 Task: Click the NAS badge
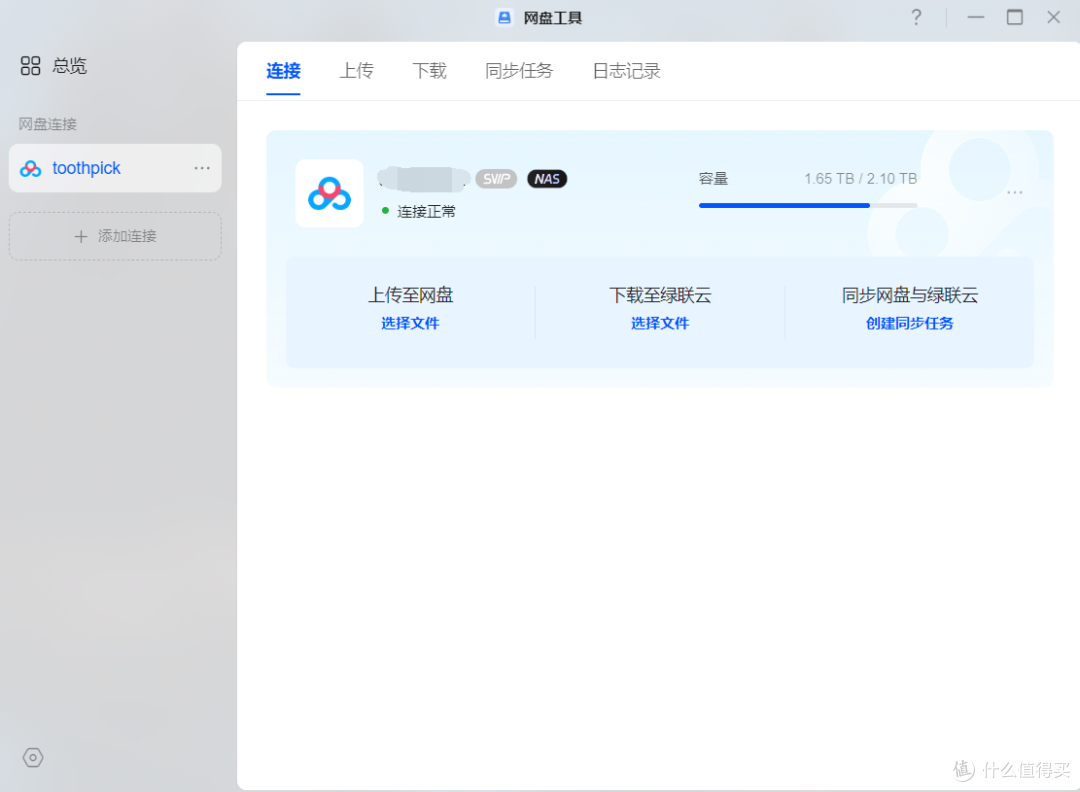point(547,179)
